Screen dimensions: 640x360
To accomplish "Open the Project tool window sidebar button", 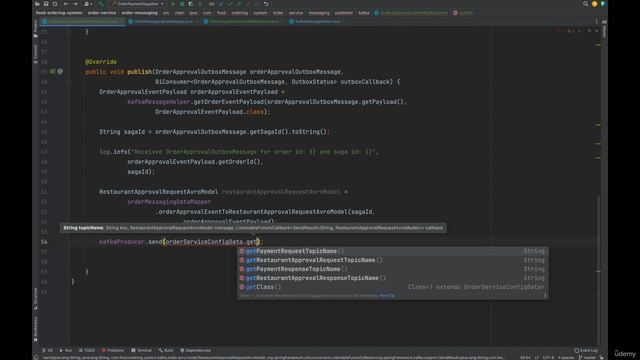I will click(x=36, y=29).
